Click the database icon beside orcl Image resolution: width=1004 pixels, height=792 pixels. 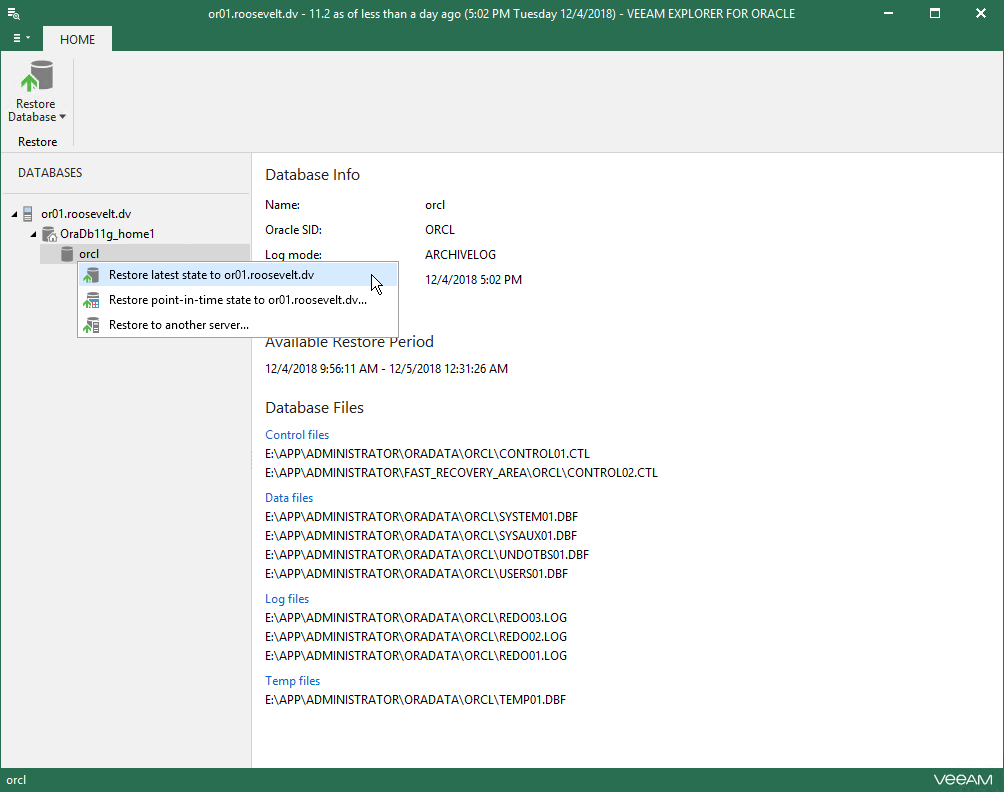(67, 254)
